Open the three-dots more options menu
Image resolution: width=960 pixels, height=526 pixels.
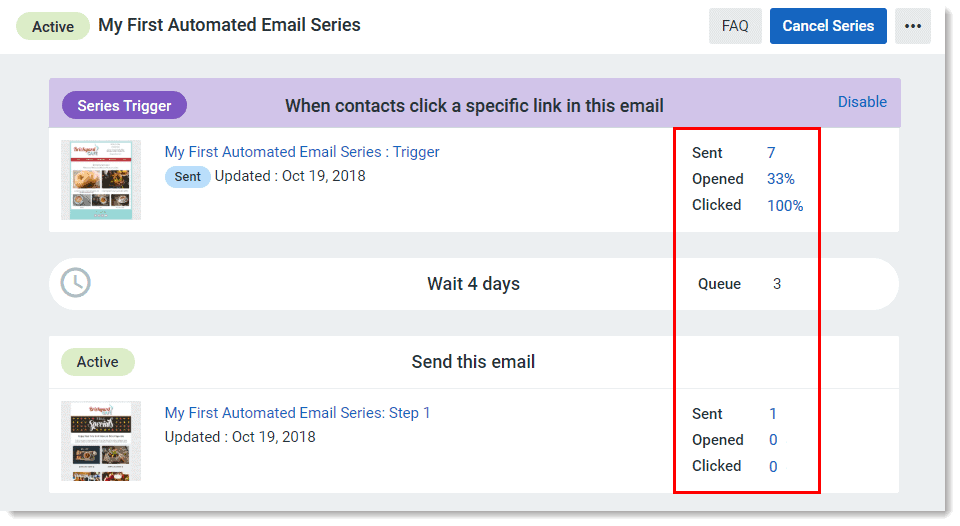[x=912, y=26]
